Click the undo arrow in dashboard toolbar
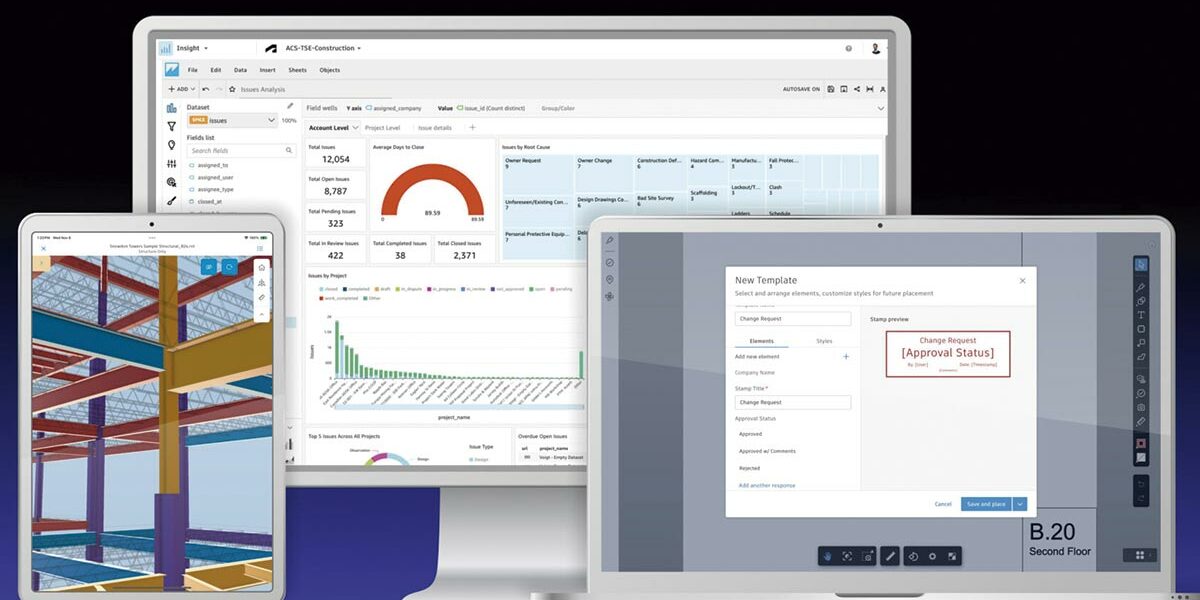This screenshot has height=600, width=1200. [206, 89]
